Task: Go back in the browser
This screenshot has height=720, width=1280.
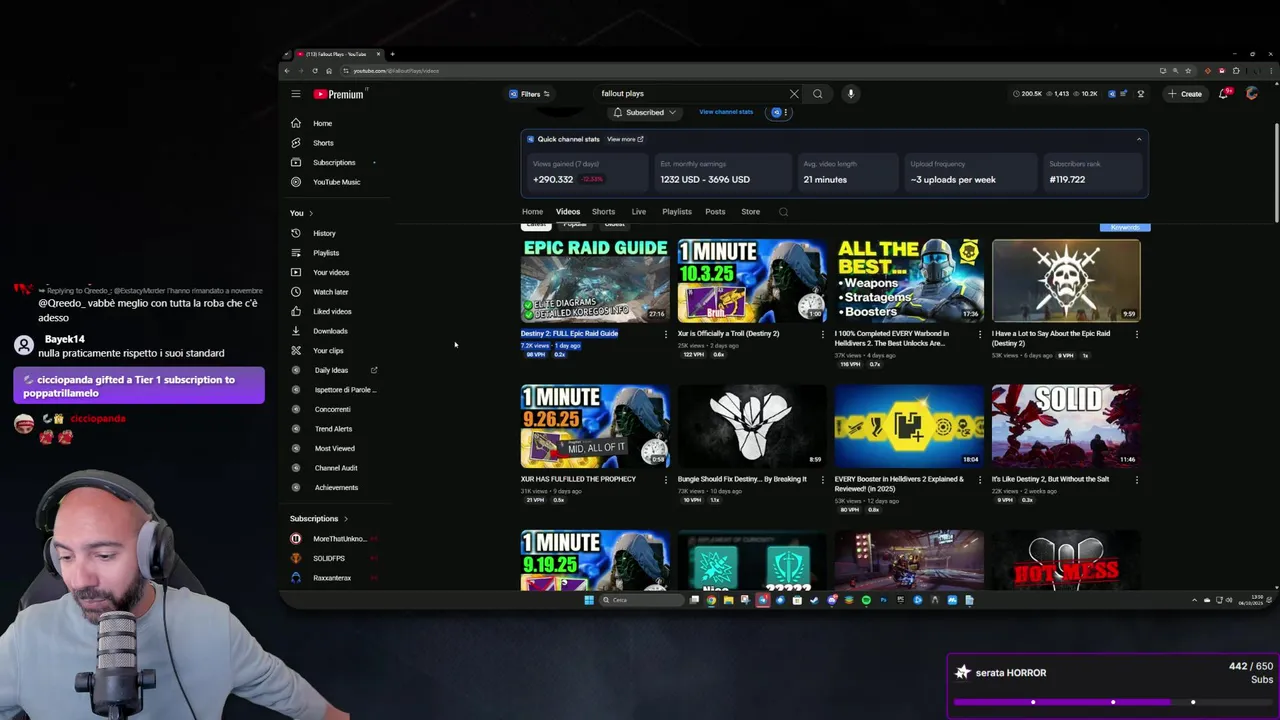Action: 287,71
